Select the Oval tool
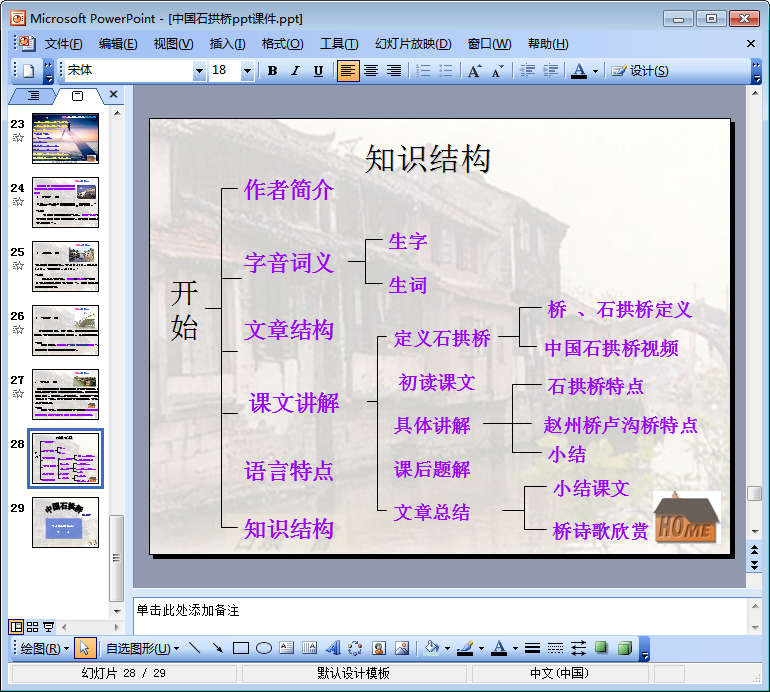 (264, 648)
